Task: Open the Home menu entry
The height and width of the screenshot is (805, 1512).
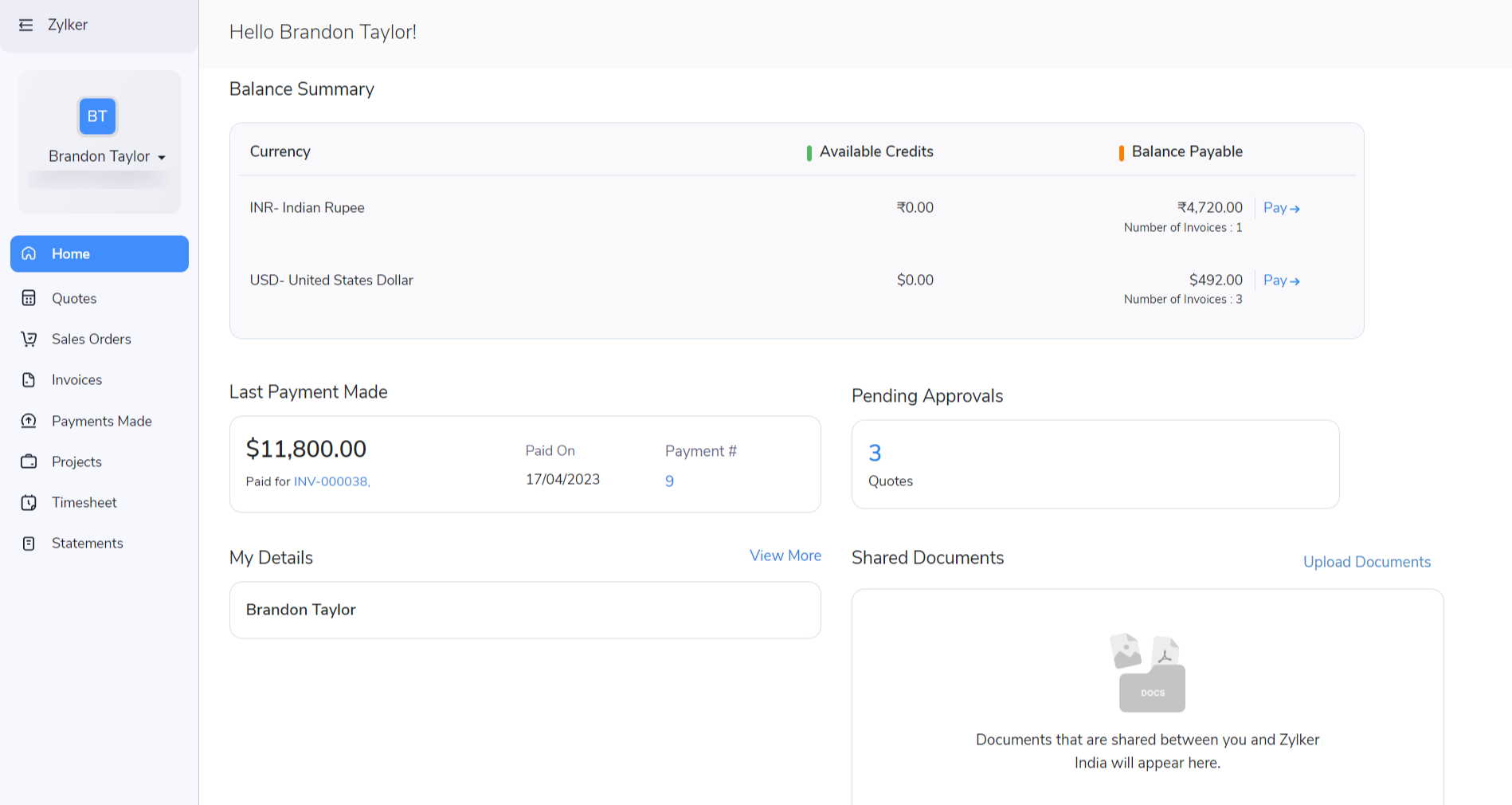Action: click(71, 253)
